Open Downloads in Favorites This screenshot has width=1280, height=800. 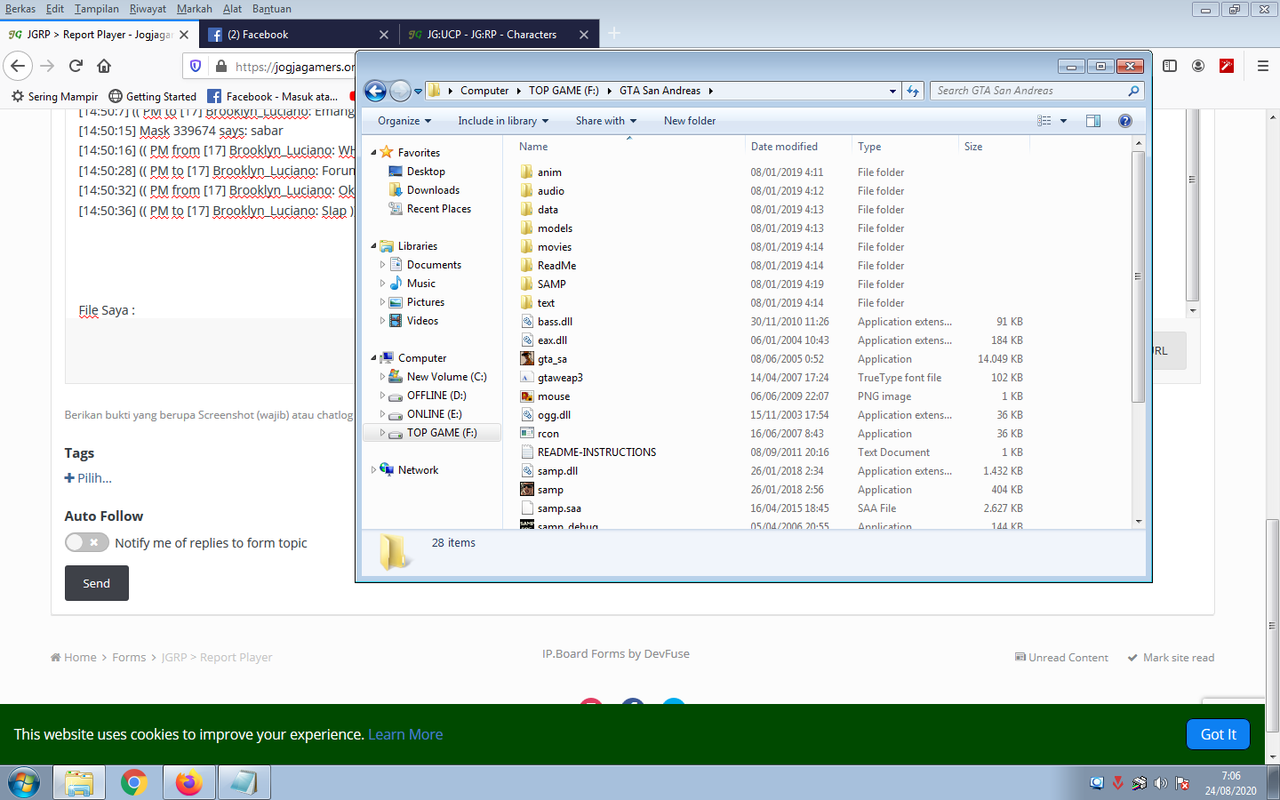click(x=424, y=190)
